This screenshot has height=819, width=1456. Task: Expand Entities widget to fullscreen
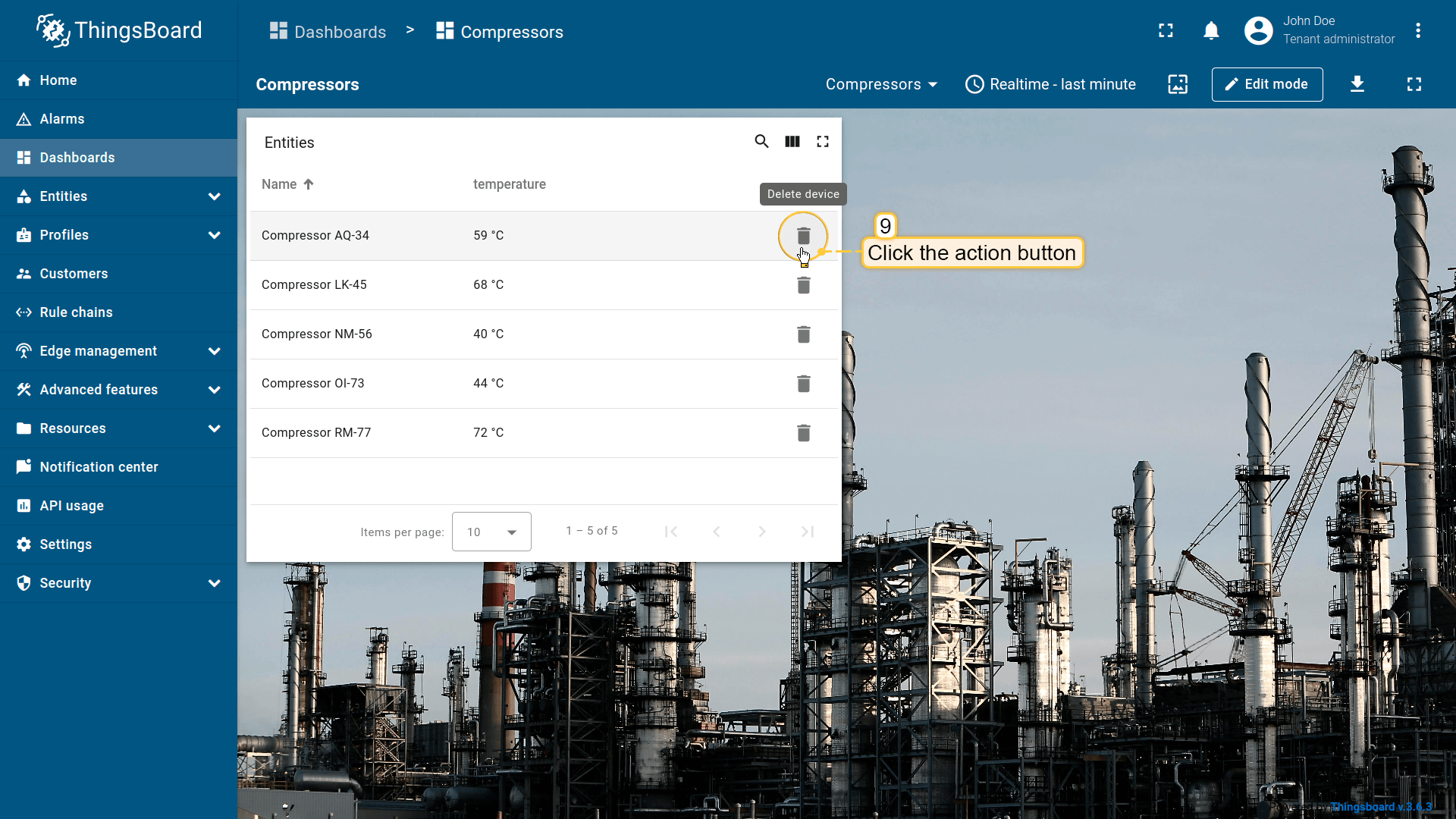click(822, 142)
